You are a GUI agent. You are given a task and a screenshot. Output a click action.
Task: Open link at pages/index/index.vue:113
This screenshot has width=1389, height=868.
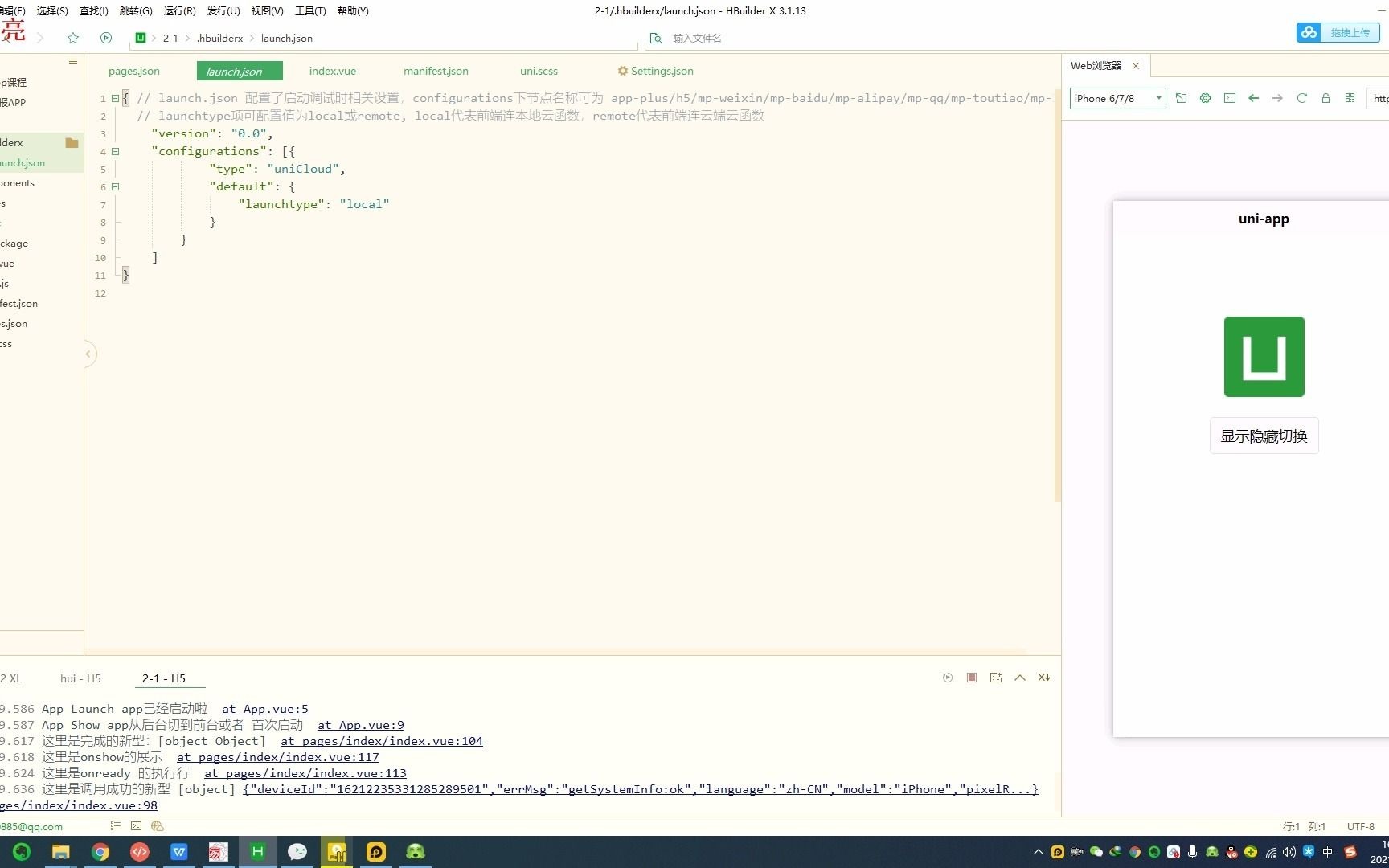tap(305, 773)
